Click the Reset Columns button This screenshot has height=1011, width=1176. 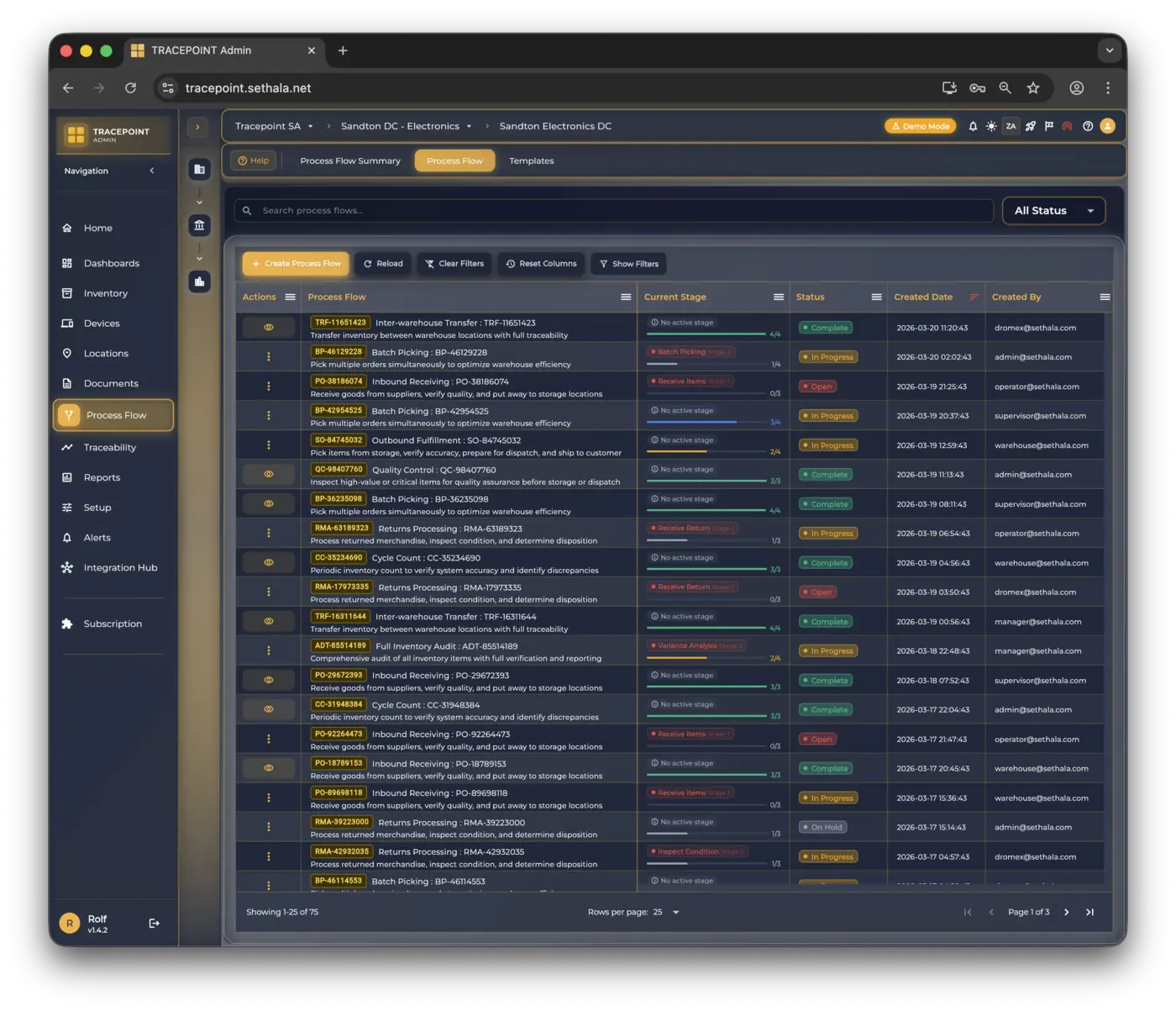[541, 264]
